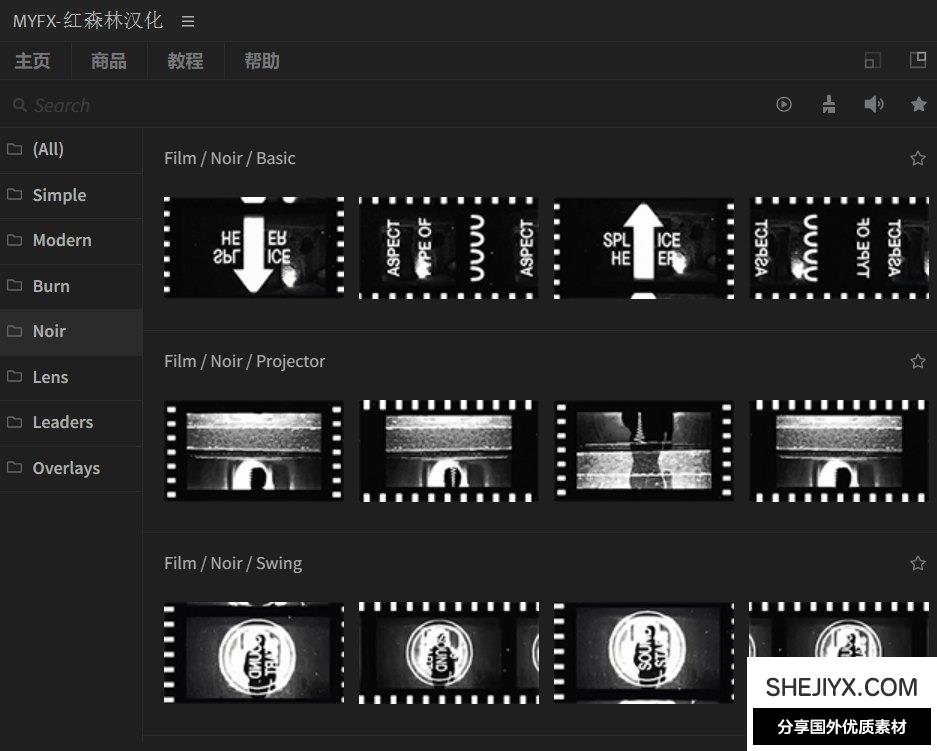Show favorites using the toolbar star filter
The width and height of the screenshot is (937, 751).
tap(918, 104)
